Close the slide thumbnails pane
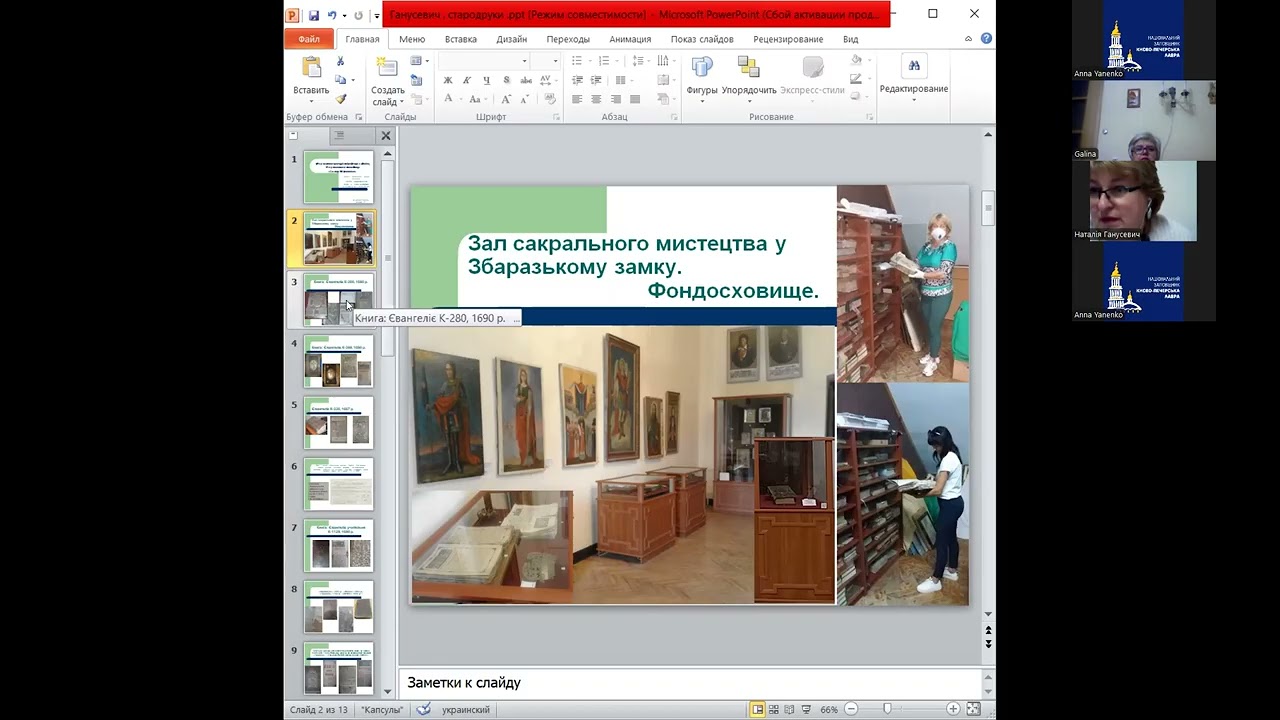Screen dimensions: 1280x720 [x=386, y=135]
